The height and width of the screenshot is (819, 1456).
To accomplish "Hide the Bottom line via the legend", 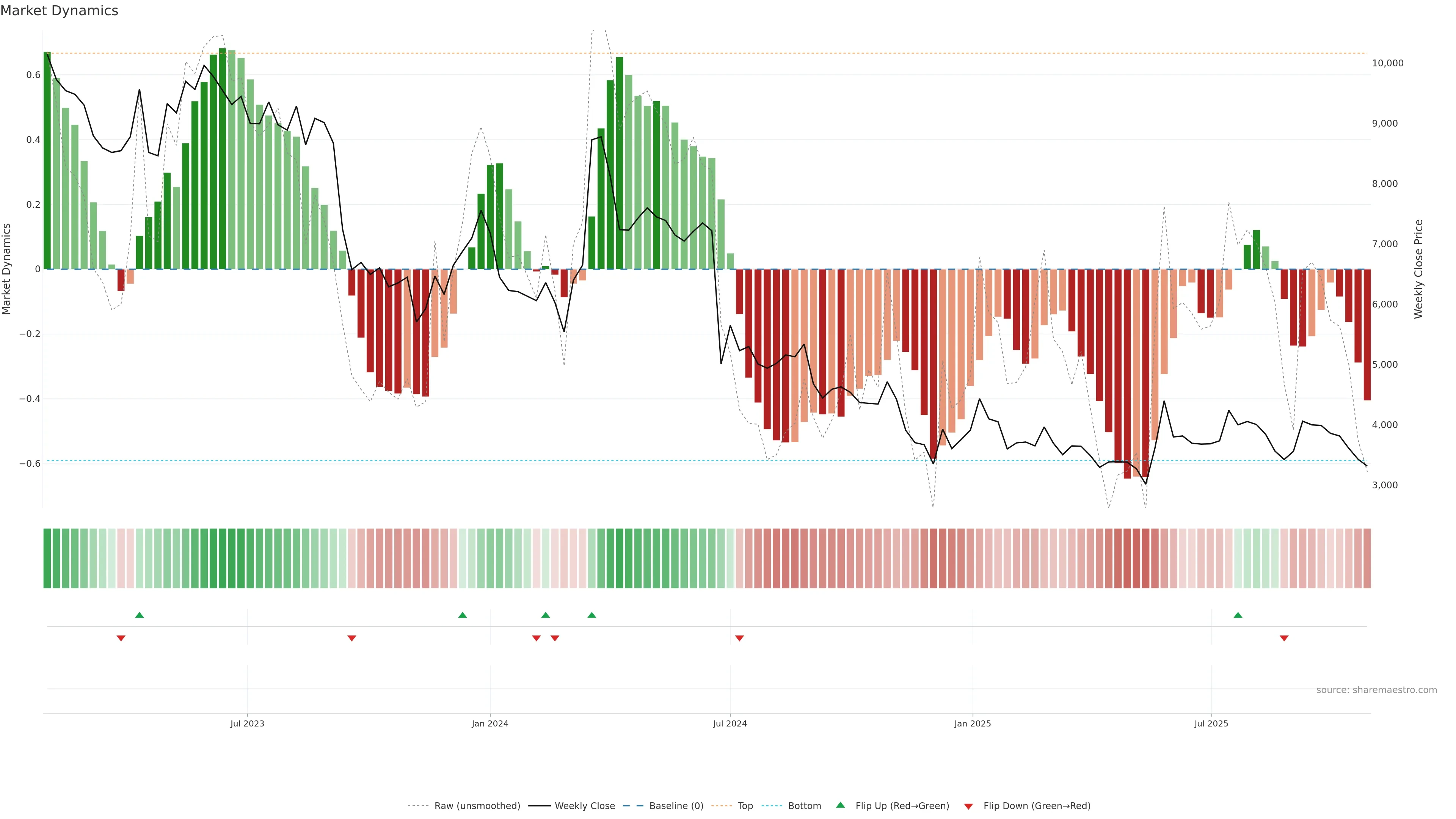I will (804, 806).
